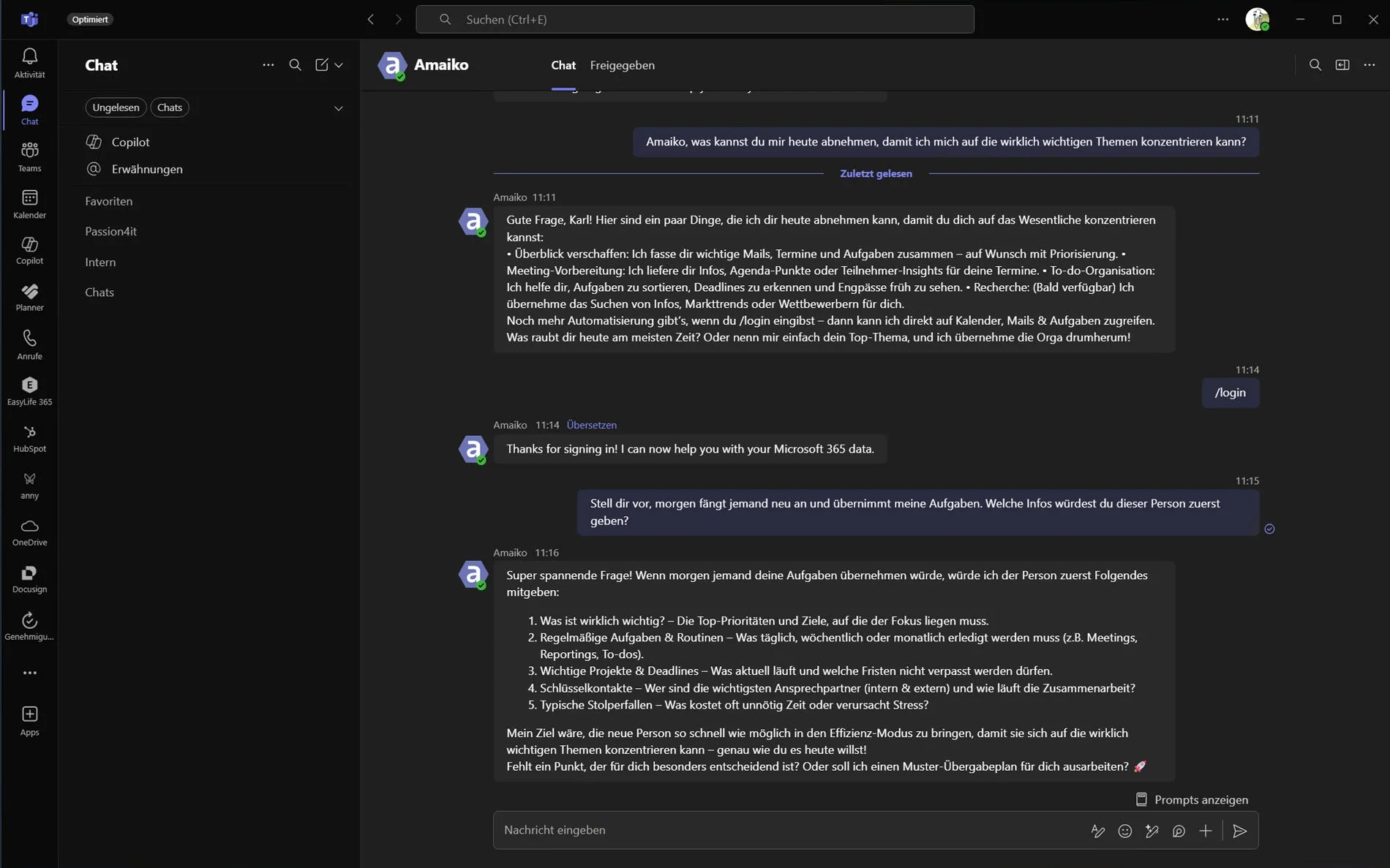Select the Chat tab of Amaiko conversation
The height and width of the screenshot is (868, 1390).
563,65
